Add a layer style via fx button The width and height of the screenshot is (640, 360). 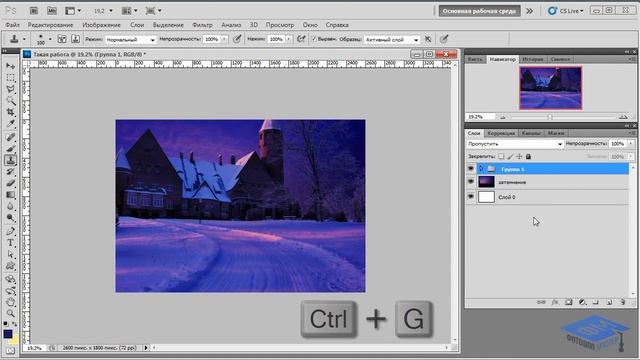coord(555,302)
